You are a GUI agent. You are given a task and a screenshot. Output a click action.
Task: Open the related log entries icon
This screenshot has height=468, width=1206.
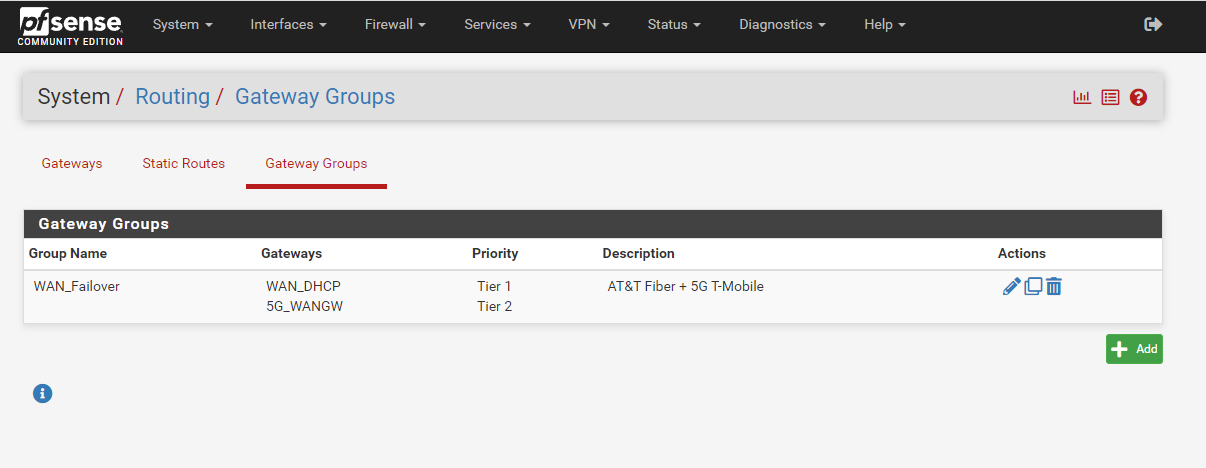(x=1110, y=97)
